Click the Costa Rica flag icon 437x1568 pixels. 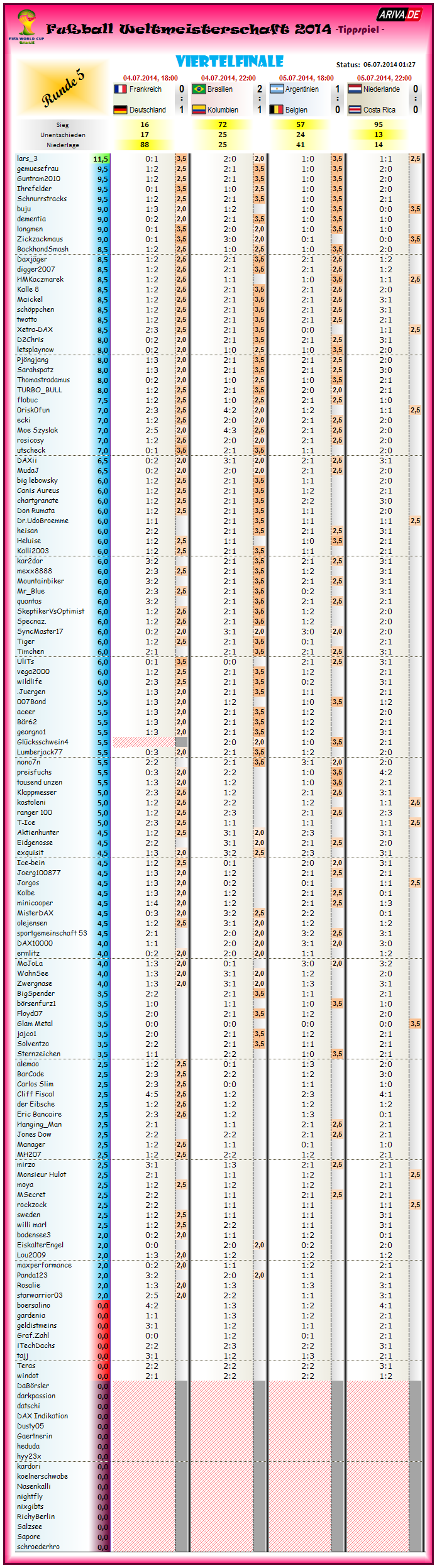click(x=355, y=110)
